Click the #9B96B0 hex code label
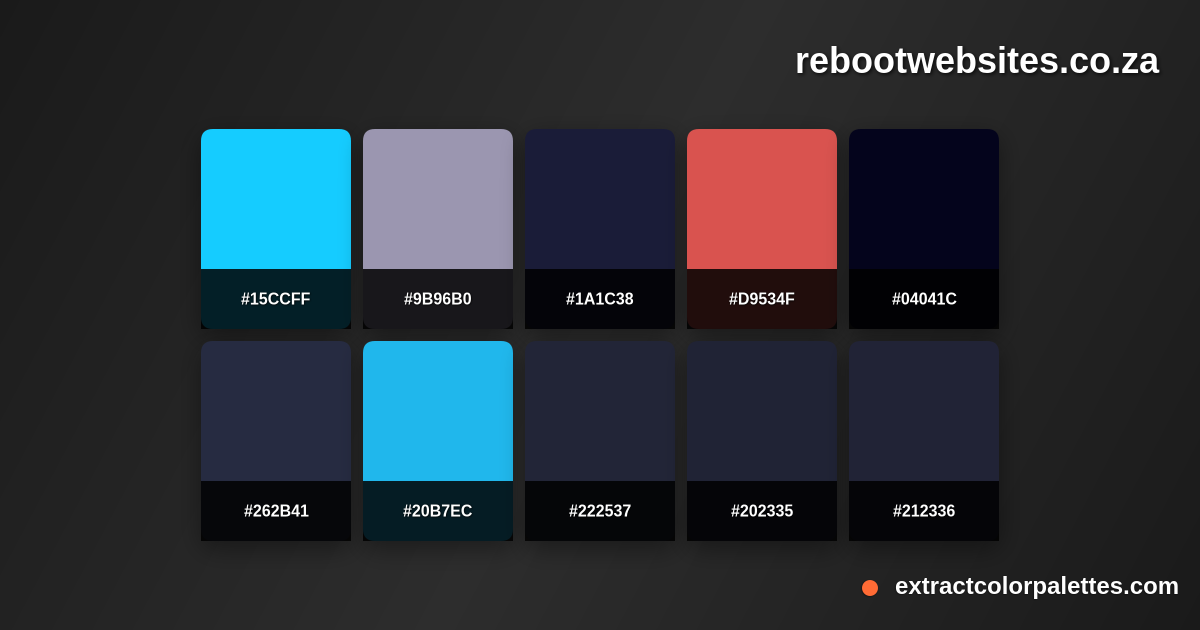Image resolution: width=1200 pixels, height=630 pixels. click(x=438, y=299)
